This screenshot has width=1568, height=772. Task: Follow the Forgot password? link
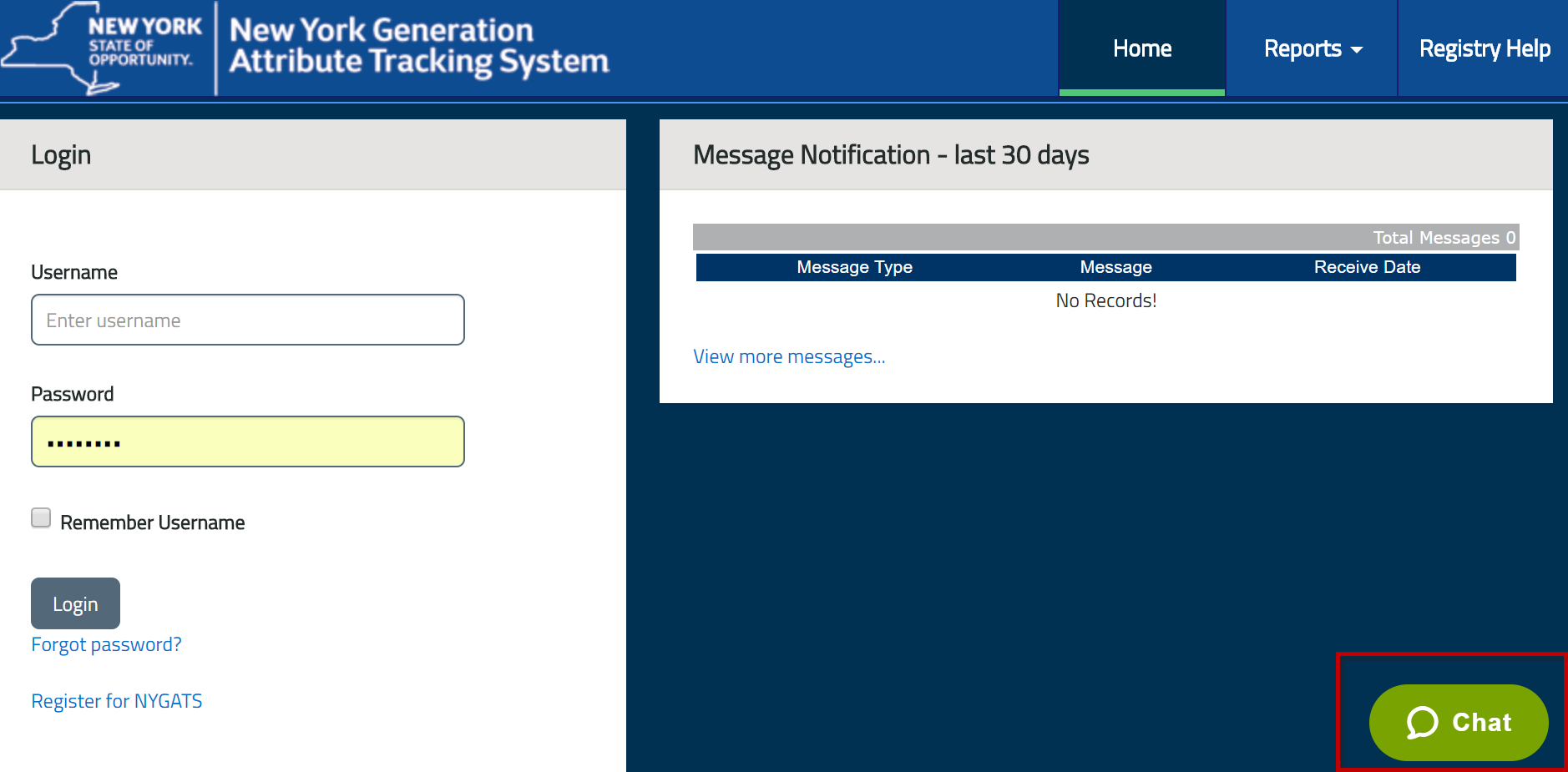106,645
